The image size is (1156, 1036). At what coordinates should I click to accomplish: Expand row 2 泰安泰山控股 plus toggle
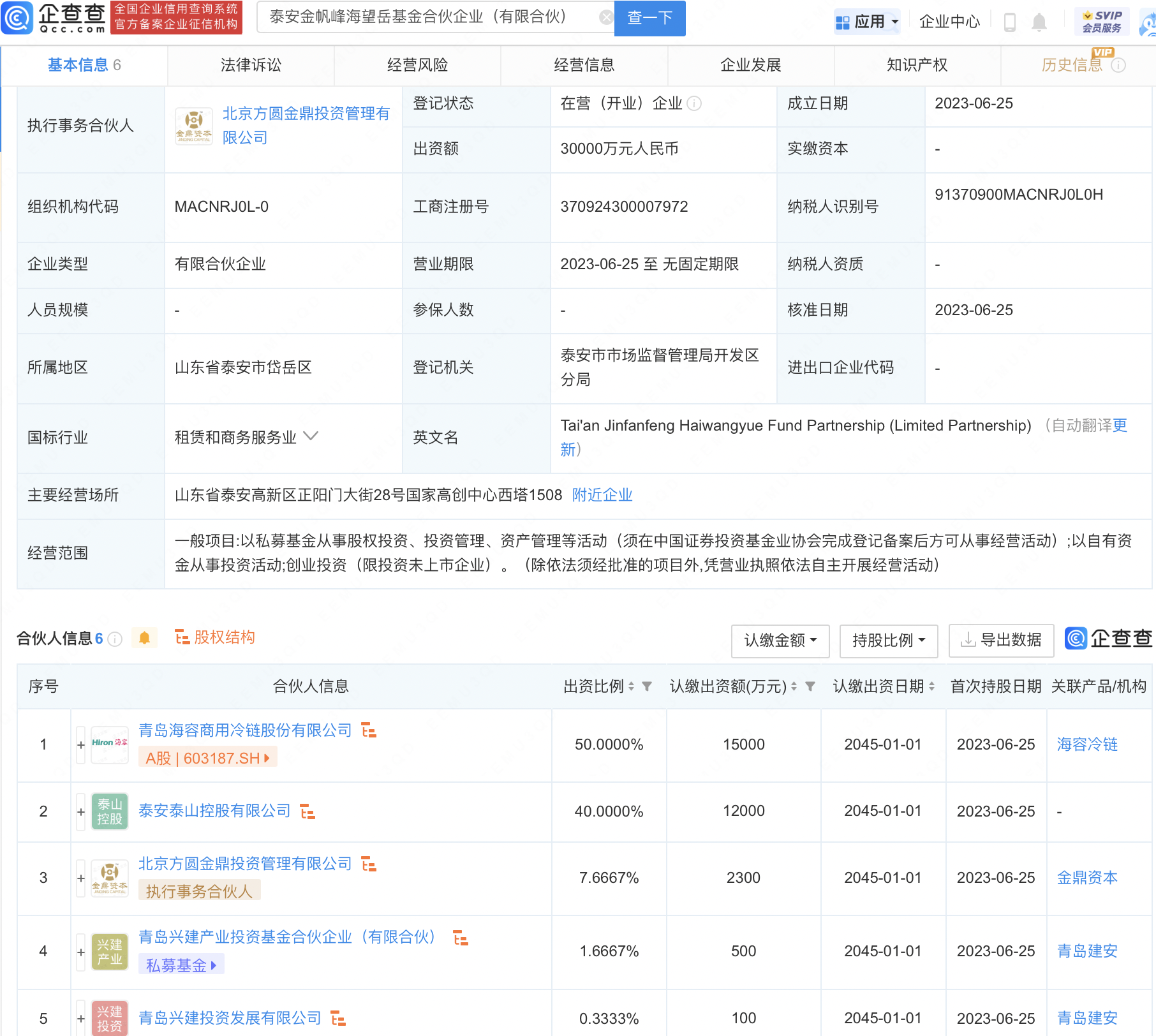81,811
